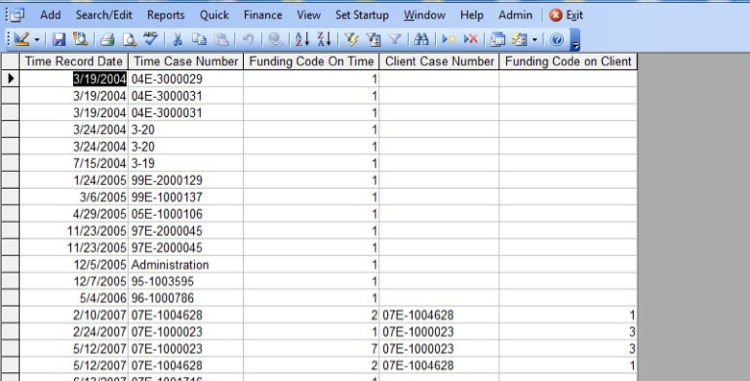Viewport: 750px width, 381px height.
Task: Open the View menu
Action: [x=309, y=15]
